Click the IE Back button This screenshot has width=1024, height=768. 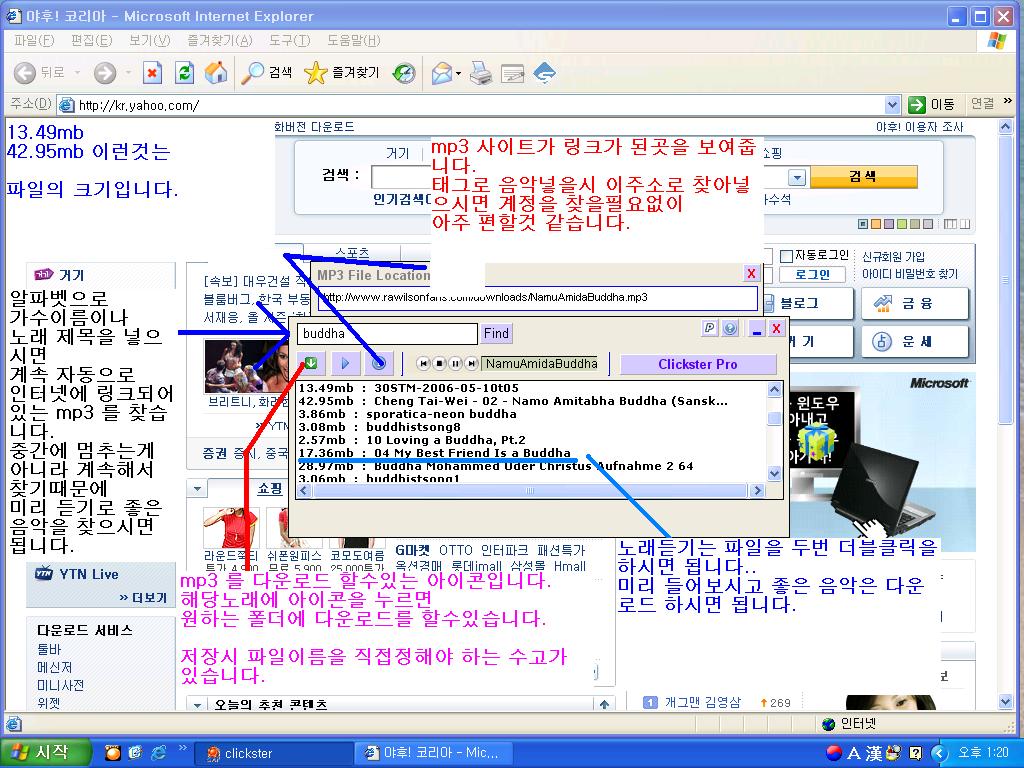(40, 72)
